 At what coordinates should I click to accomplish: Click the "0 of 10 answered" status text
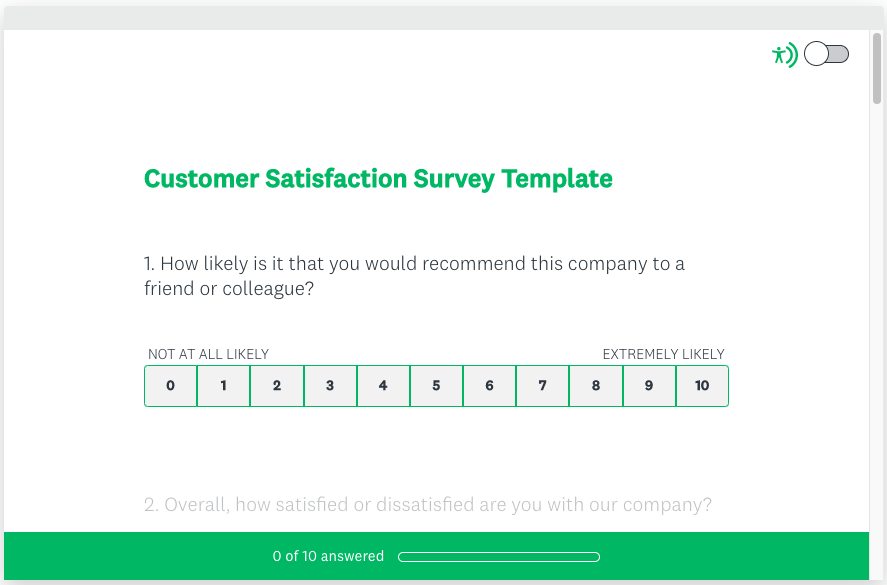[x=328, y=557]
